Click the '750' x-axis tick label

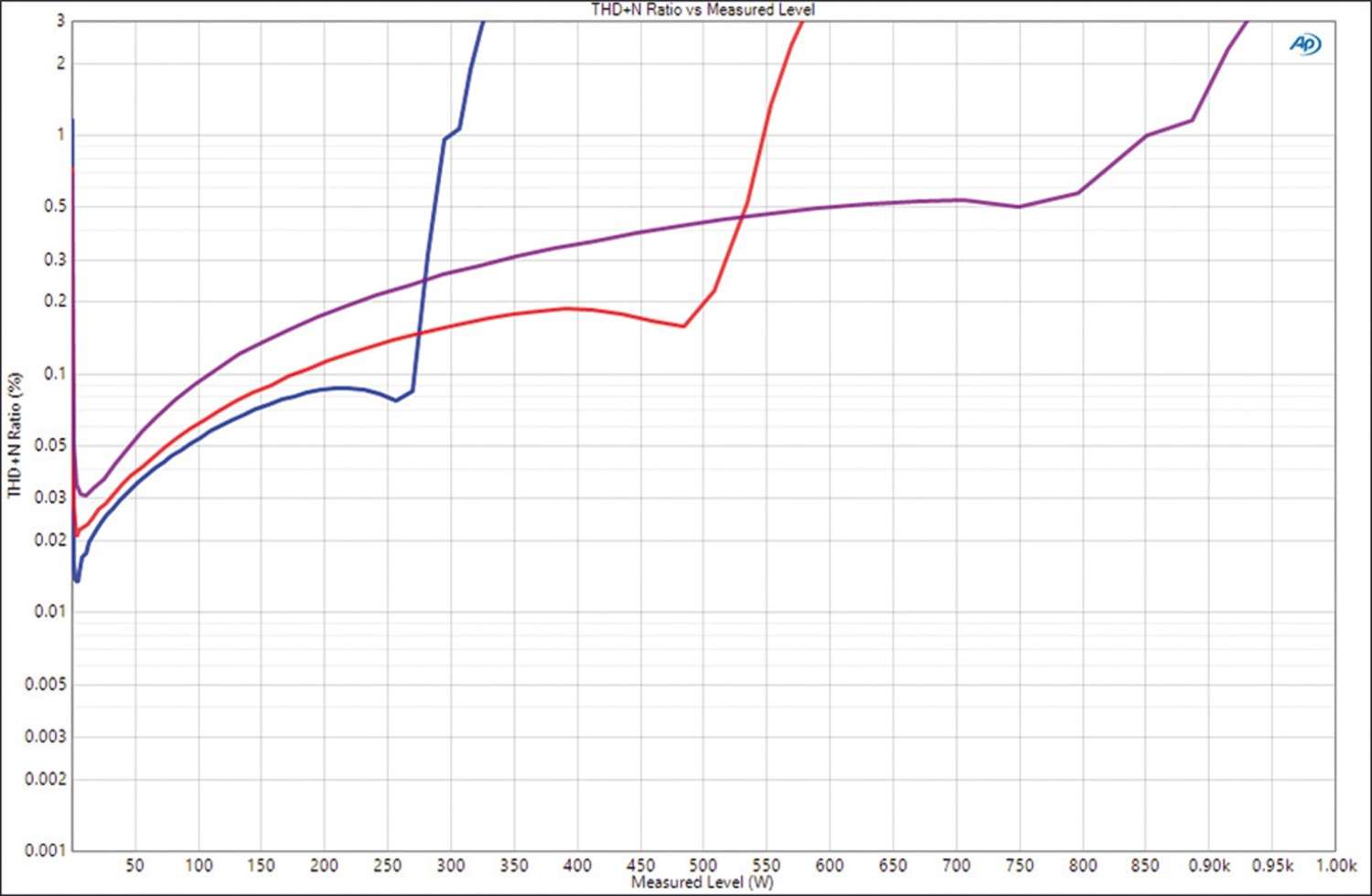click(1020, 865)
